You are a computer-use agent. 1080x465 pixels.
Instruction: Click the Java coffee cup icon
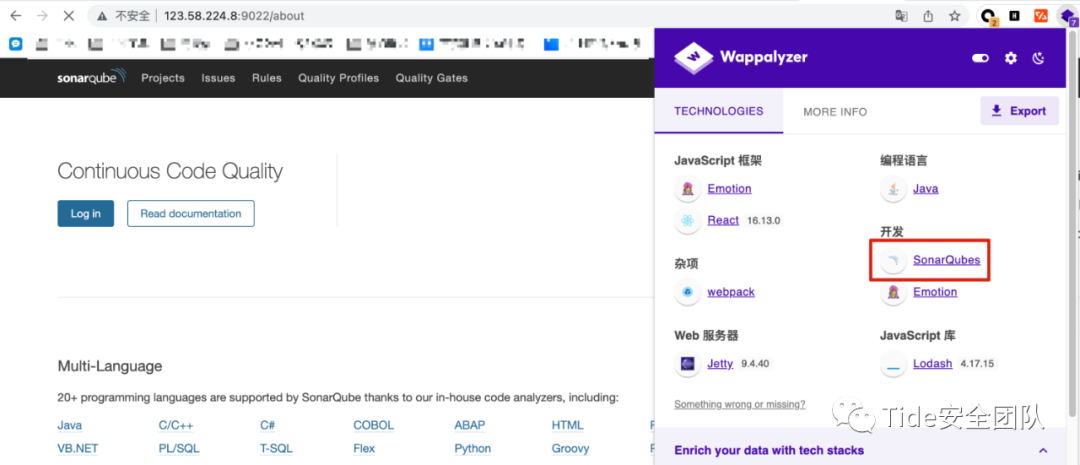coord(893,189)
